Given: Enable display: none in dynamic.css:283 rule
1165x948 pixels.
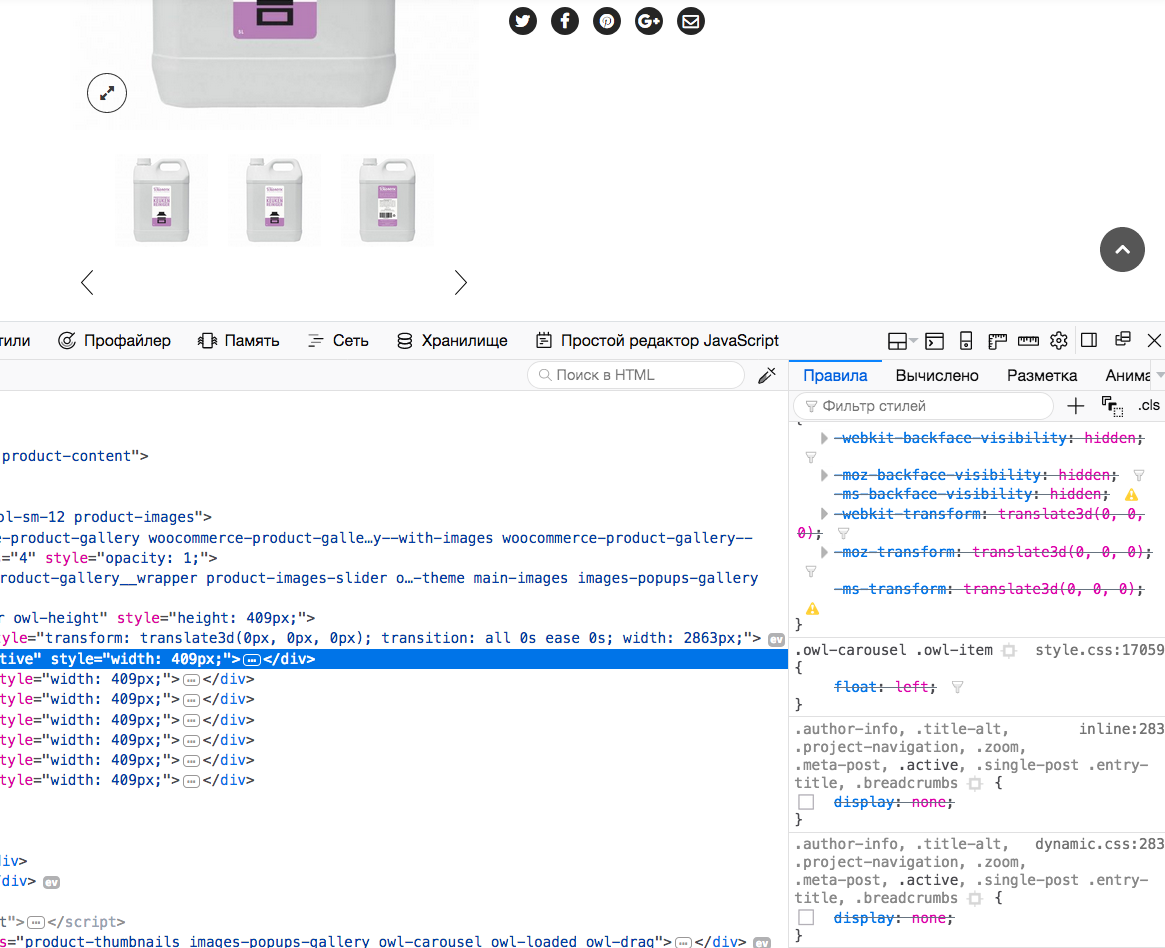Looking at the screenshot, I should tap(806, 918).
